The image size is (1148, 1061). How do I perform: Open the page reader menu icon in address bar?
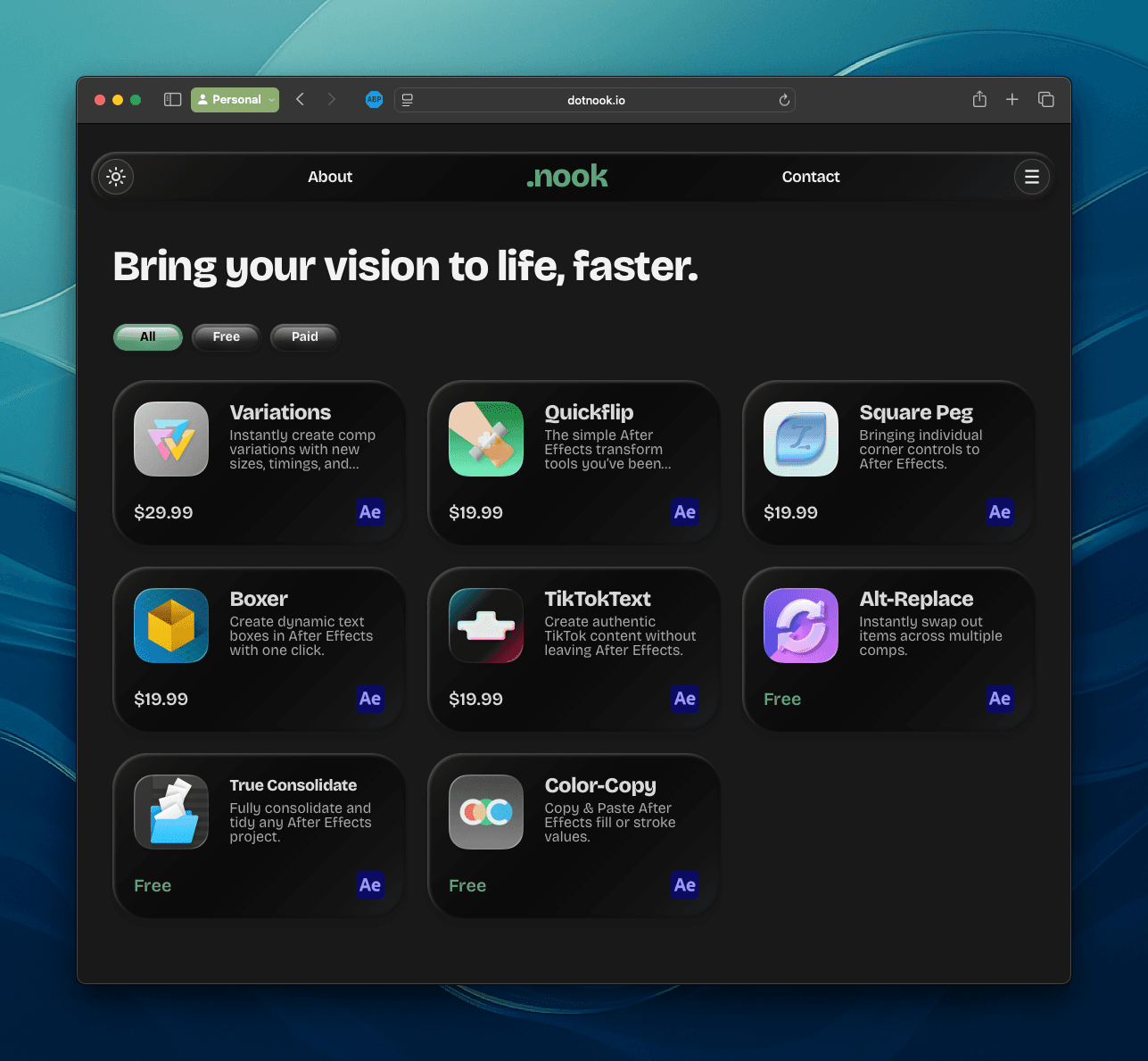(x=408, y=100)
